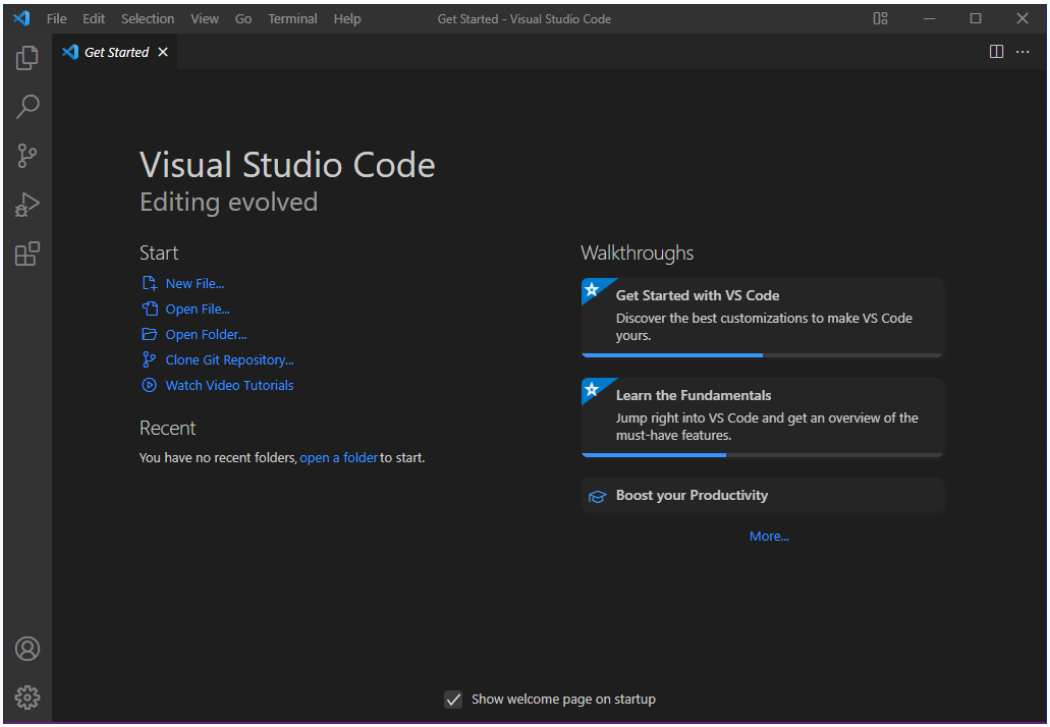Open the Source Control view
The width and height of the screenshot is (1050, 727).
[27, 155]
